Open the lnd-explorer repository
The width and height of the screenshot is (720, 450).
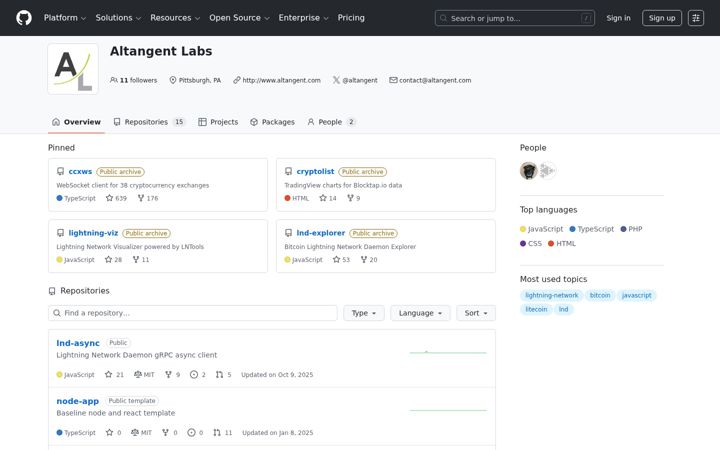(x=321, y=233)
